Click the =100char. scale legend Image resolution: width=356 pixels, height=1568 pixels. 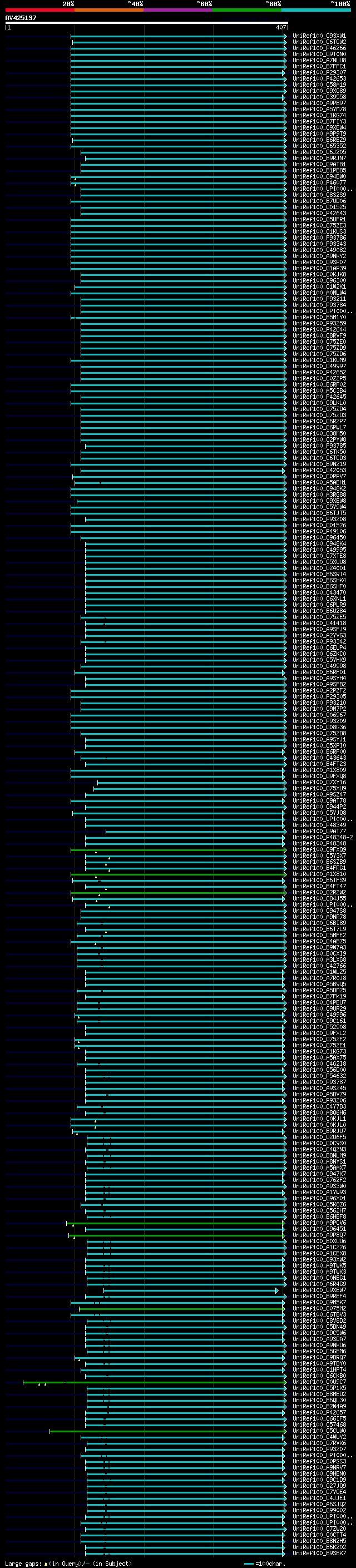(264, 1564)
